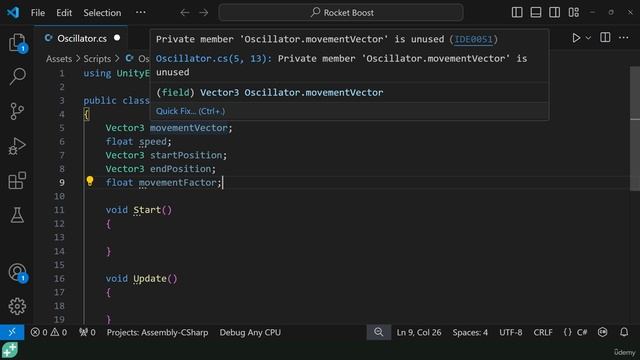Image resolution: width=640 pixels, height=360 pixels.
Task: Open forwarded ports status item
Action: (87, 332)
